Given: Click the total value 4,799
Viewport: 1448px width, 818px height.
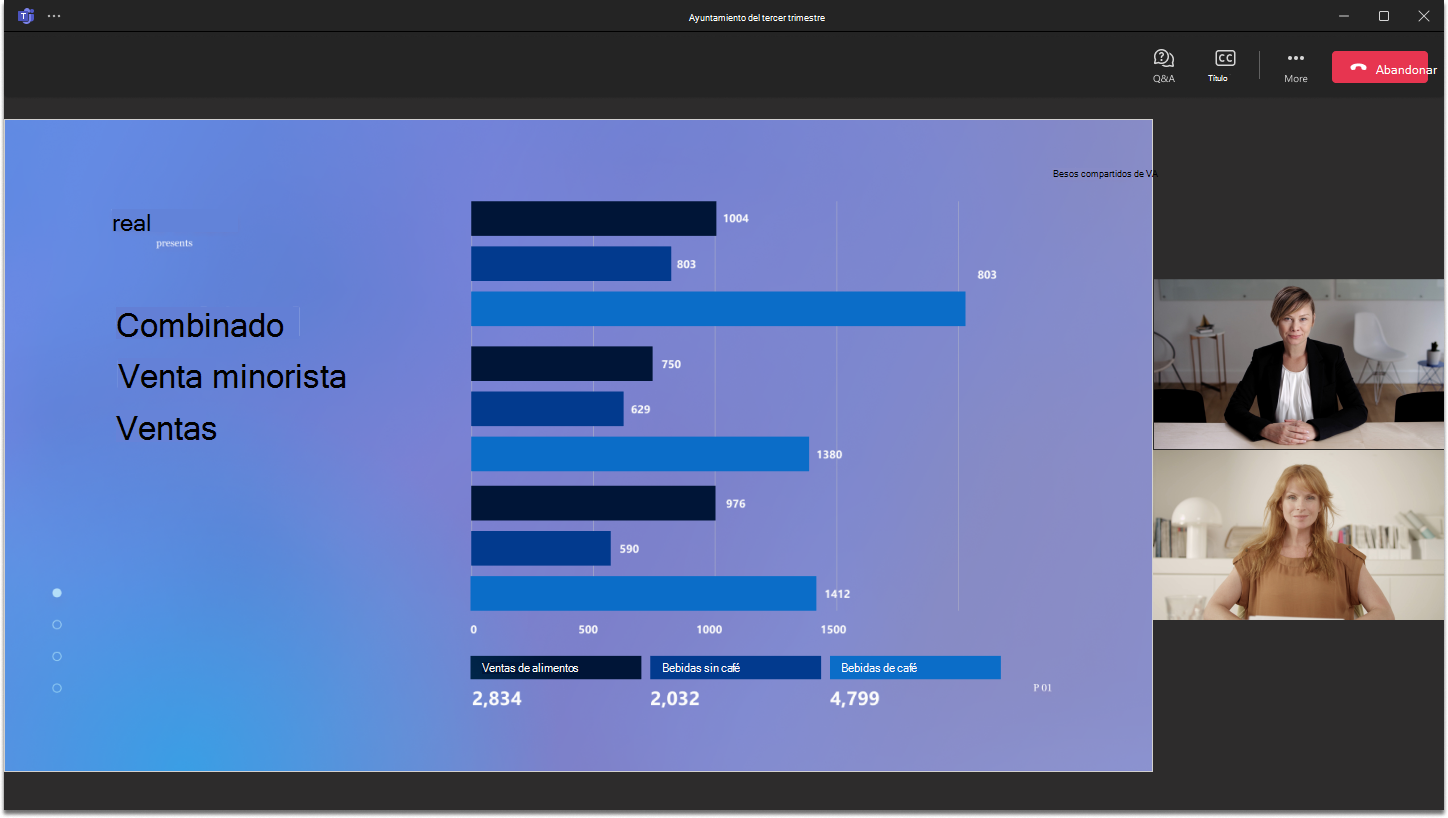Looking at the screenshot, I should coord(855,699).
